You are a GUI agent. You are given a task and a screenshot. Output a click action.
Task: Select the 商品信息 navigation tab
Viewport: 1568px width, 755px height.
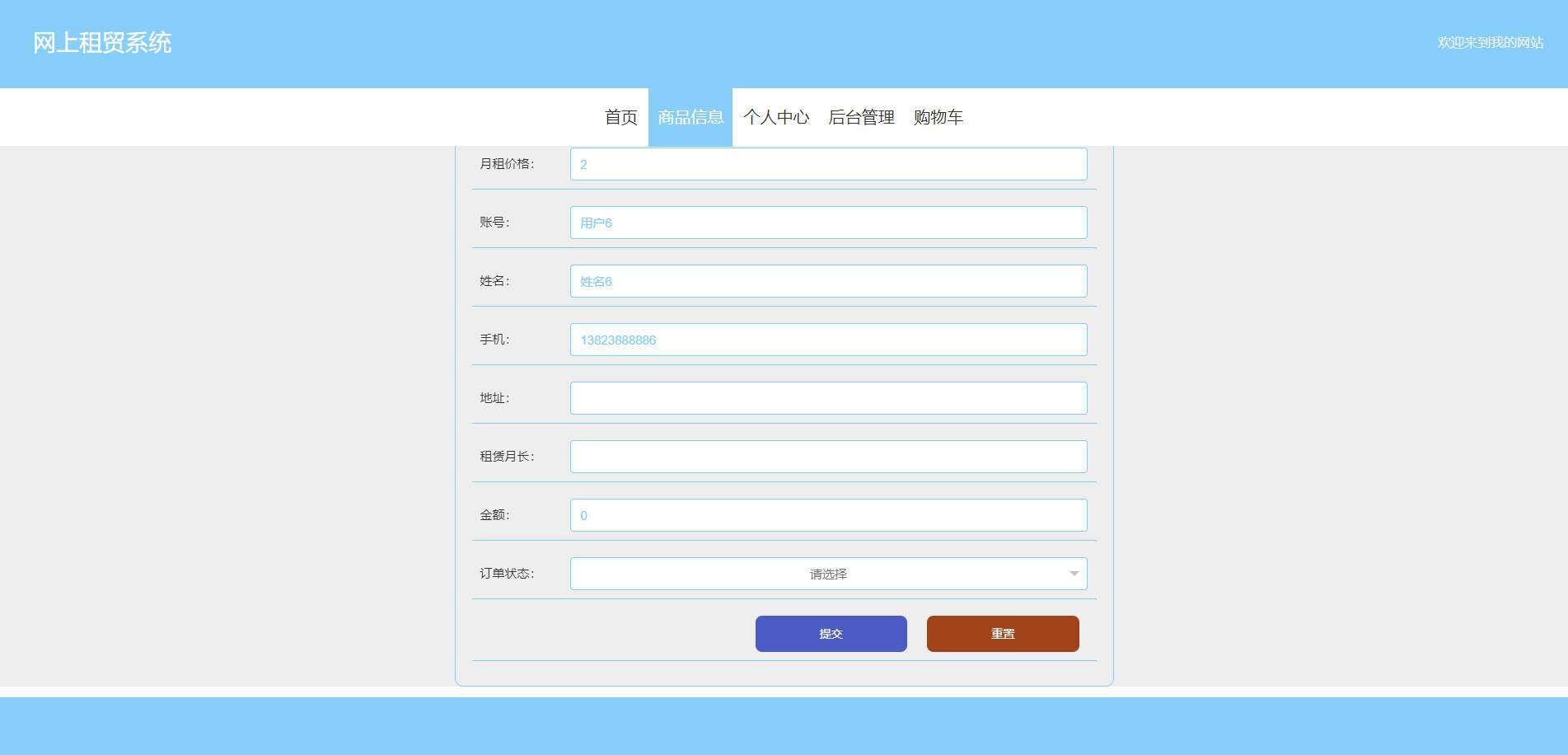click(690, 117)
